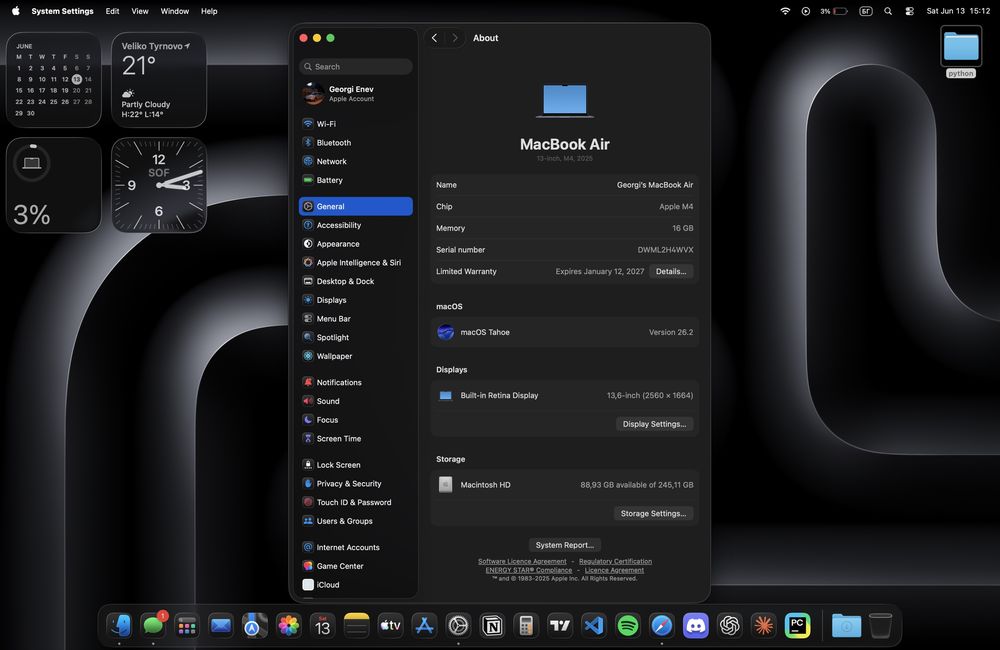Open Screen Time settings
This screenshot has height=650, width=1000.
tap(355, 438)
